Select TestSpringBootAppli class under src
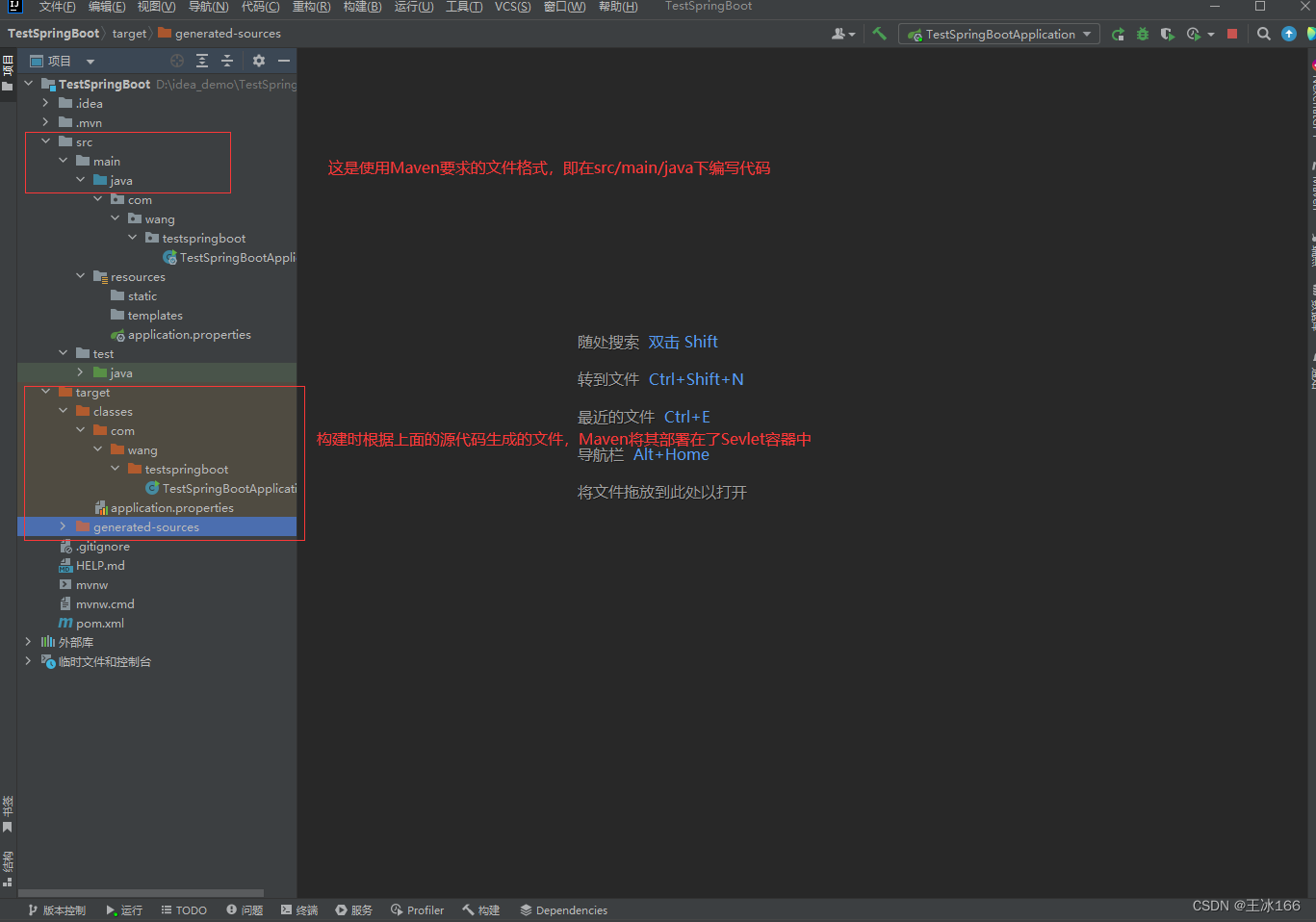 [x=229, y=257]
